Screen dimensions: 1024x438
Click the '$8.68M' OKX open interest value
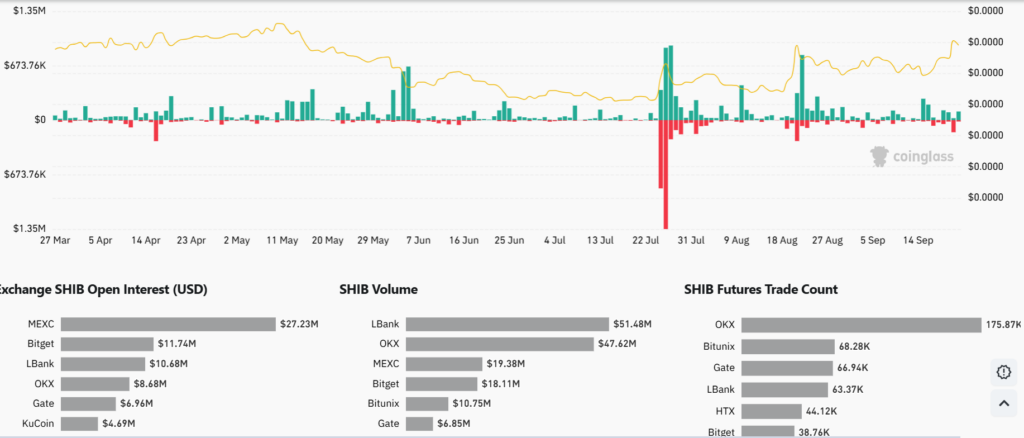click(x=150, y=384)
